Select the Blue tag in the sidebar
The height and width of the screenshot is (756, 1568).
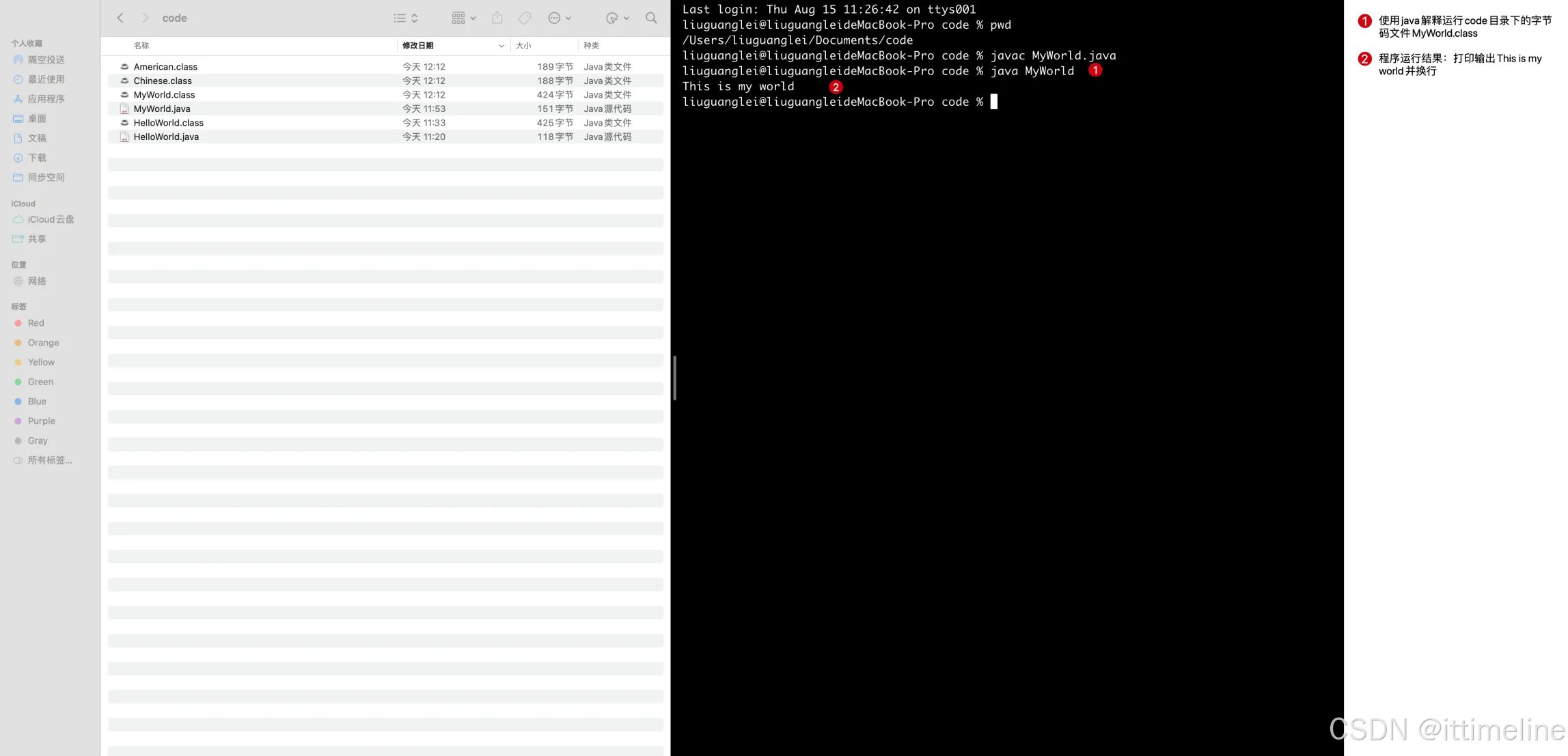(x=37, y=402)
